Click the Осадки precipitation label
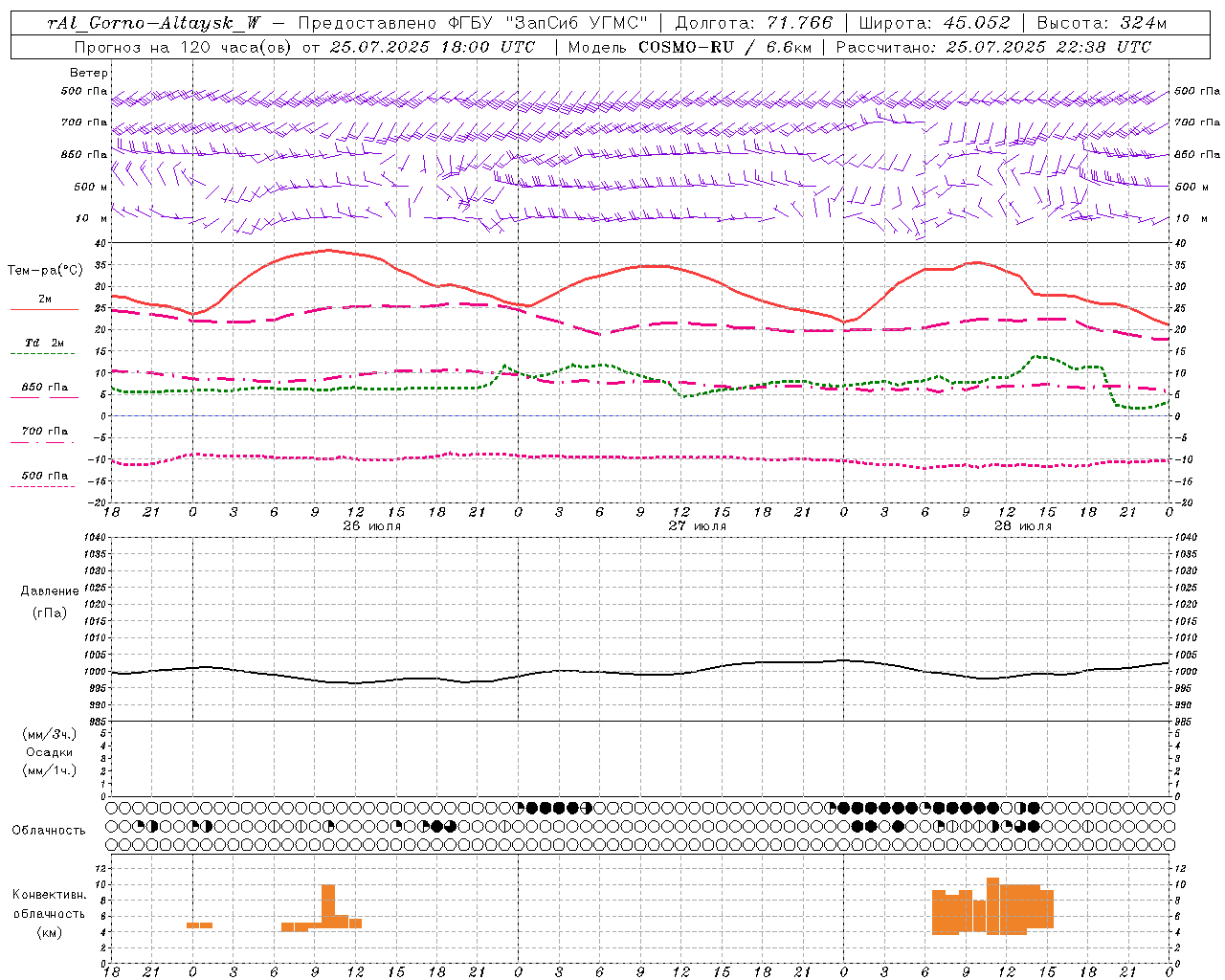 click(x=50, y=752)
